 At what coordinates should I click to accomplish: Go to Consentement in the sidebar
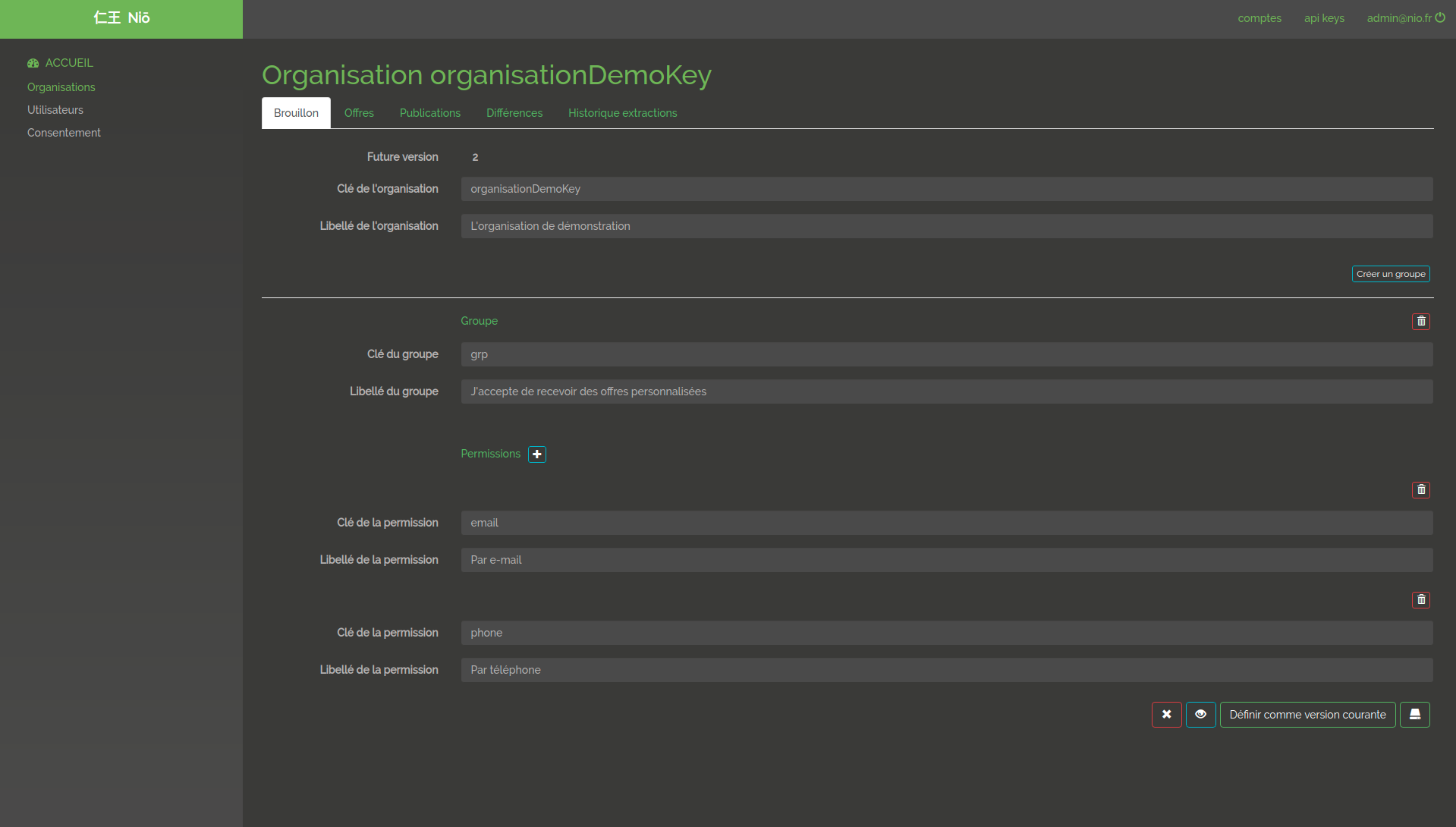[64, 133]
